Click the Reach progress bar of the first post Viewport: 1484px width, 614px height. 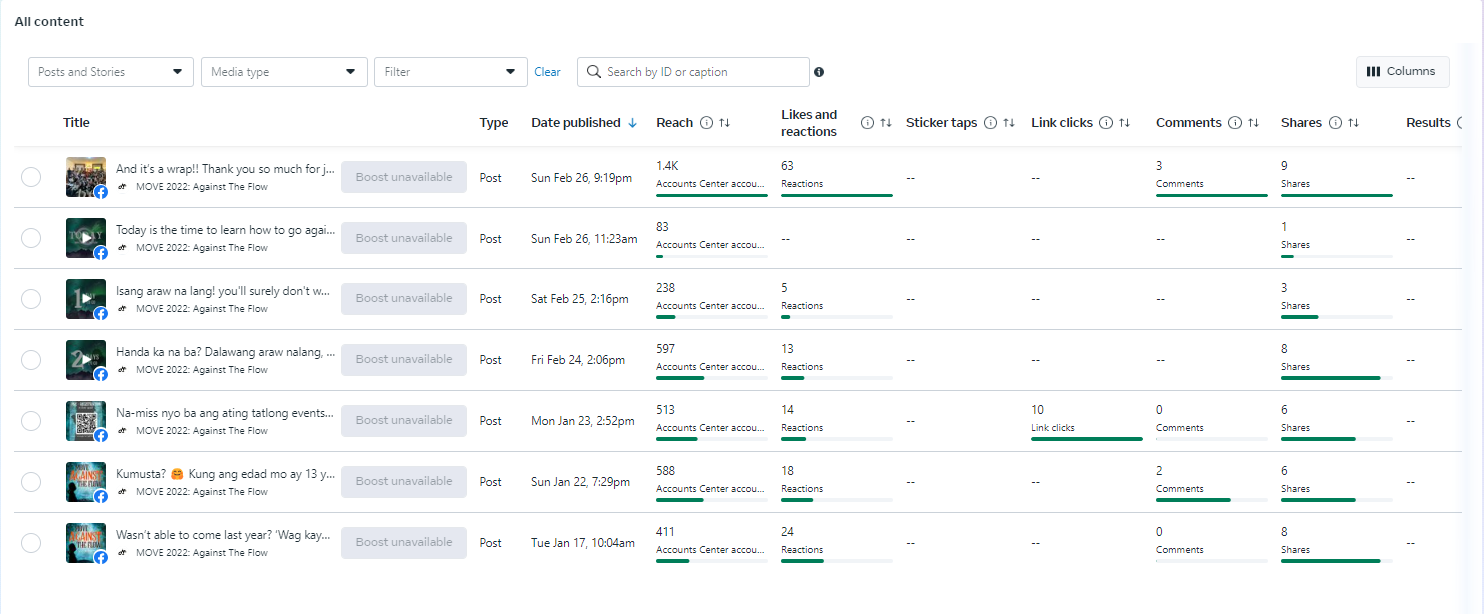click(x=711, y=195)
